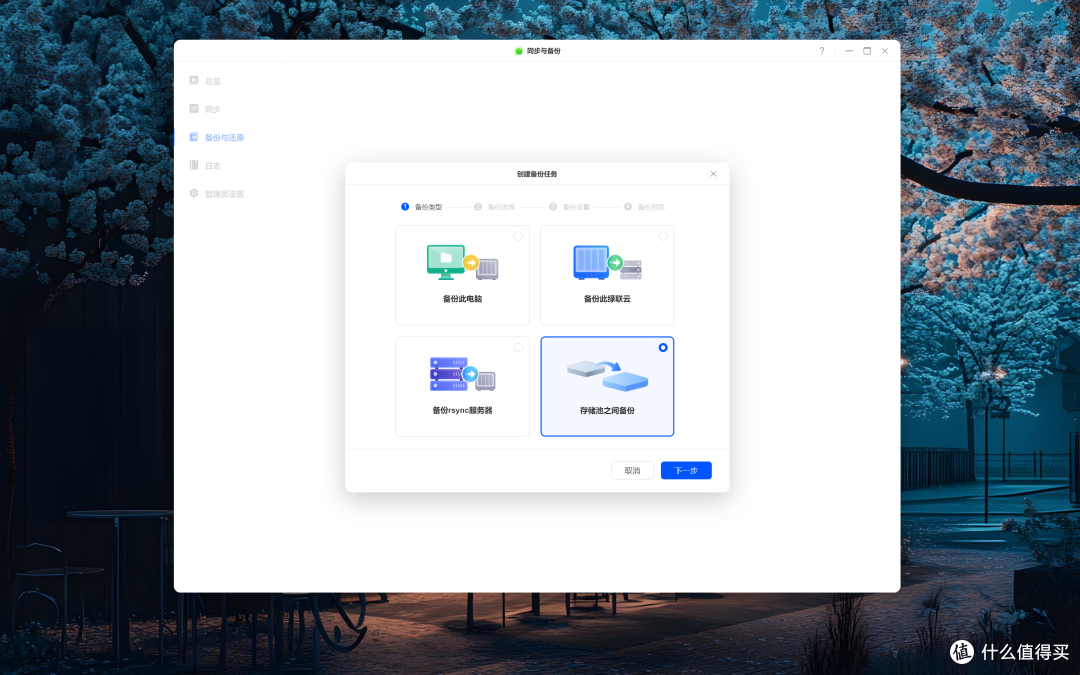Click step 4 备份预览 in wizard
This screenshot has width=1080, height=675.
pos(645,207)
